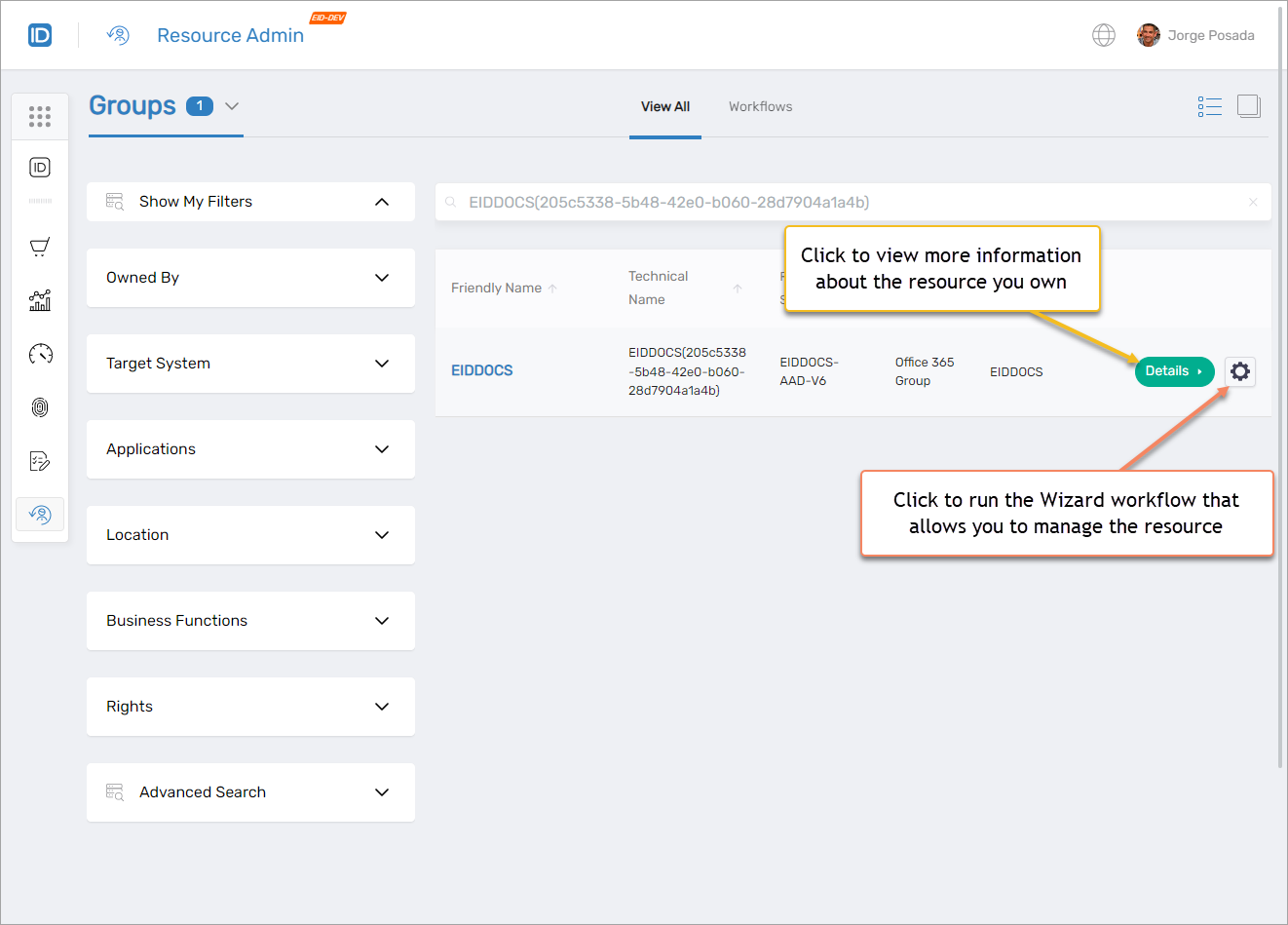
Task: Click the green Details button
Action: pos(1173,371)
